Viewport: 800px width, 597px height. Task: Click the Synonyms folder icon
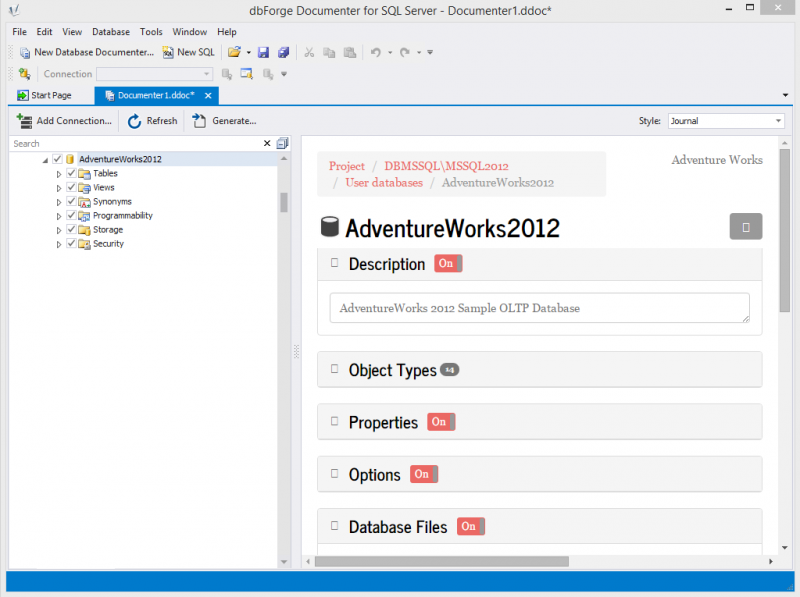click(84, 202)
